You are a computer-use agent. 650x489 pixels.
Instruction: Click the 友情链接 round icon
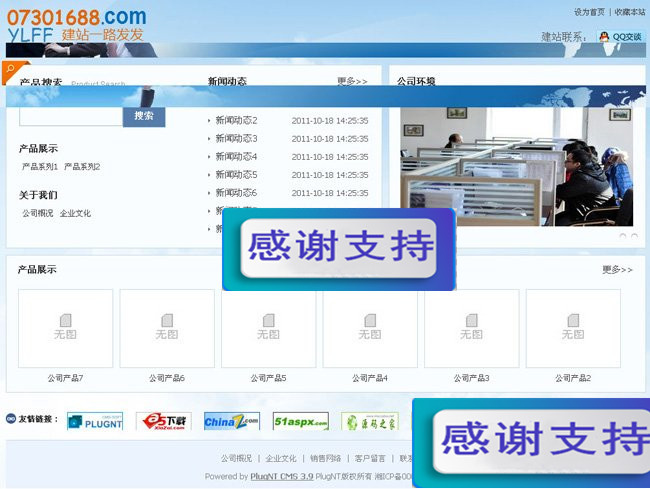11,419
